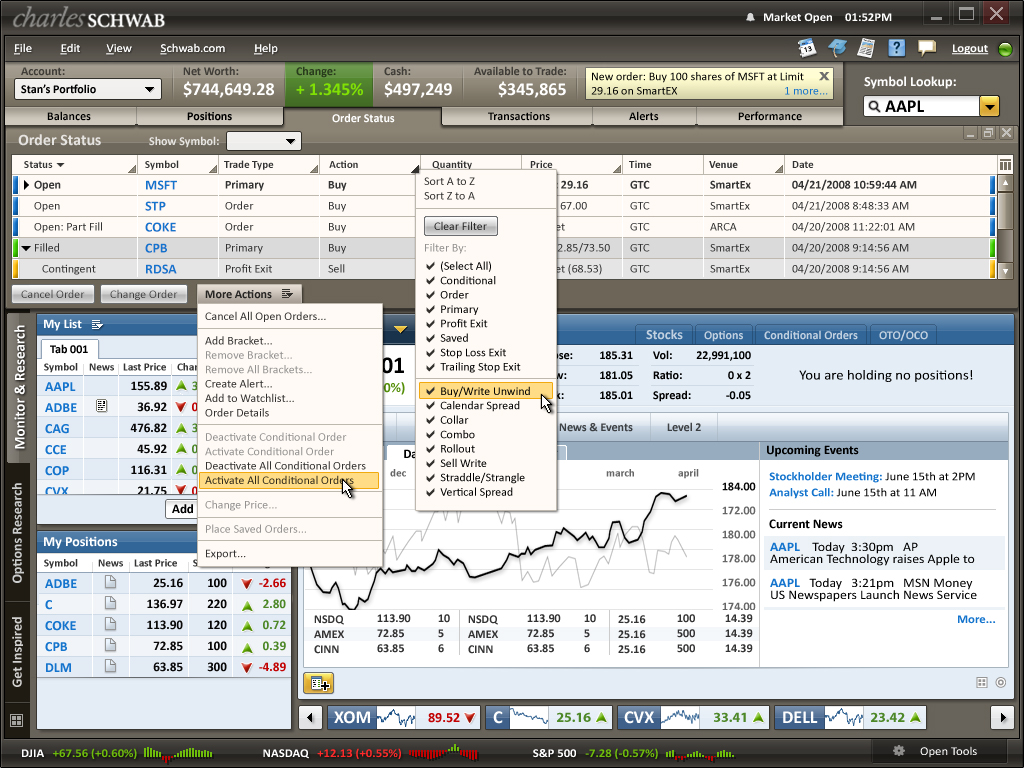Click the grid icon at bottom of sidebar
This screenshot has height=768, width=1024.
coord(17,720)
